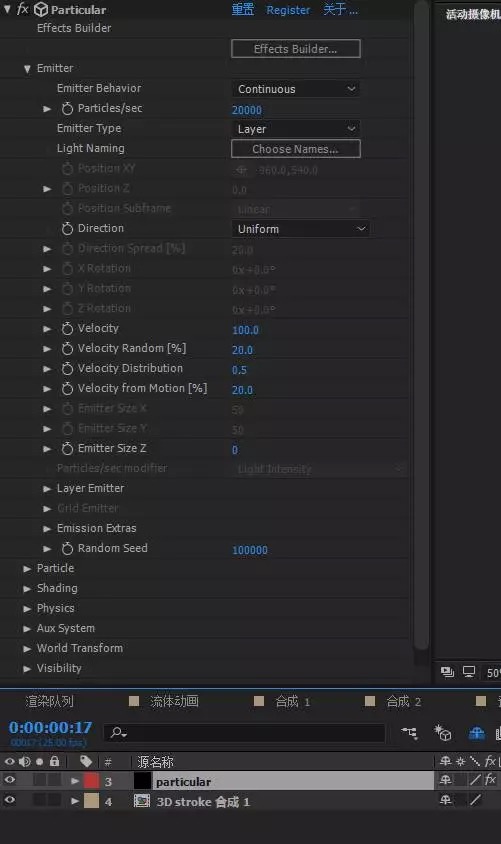The image size is (501, 844).
Task: Click the Velocity stopwatch icon
Action: tap(67, 329)
